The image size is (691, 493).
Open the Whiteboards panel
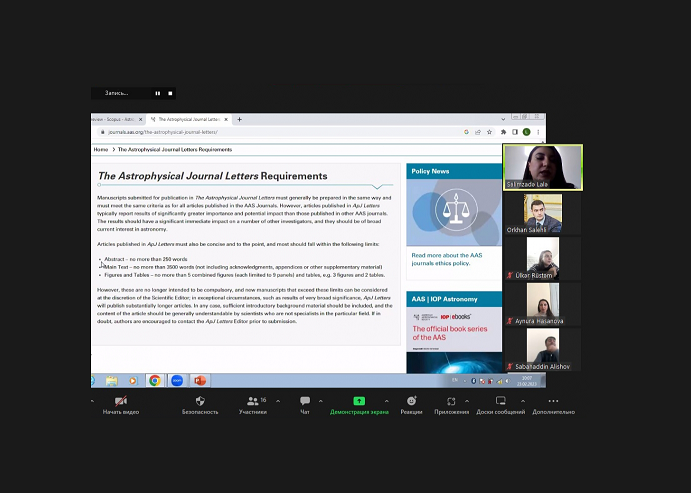pos(500,401)
